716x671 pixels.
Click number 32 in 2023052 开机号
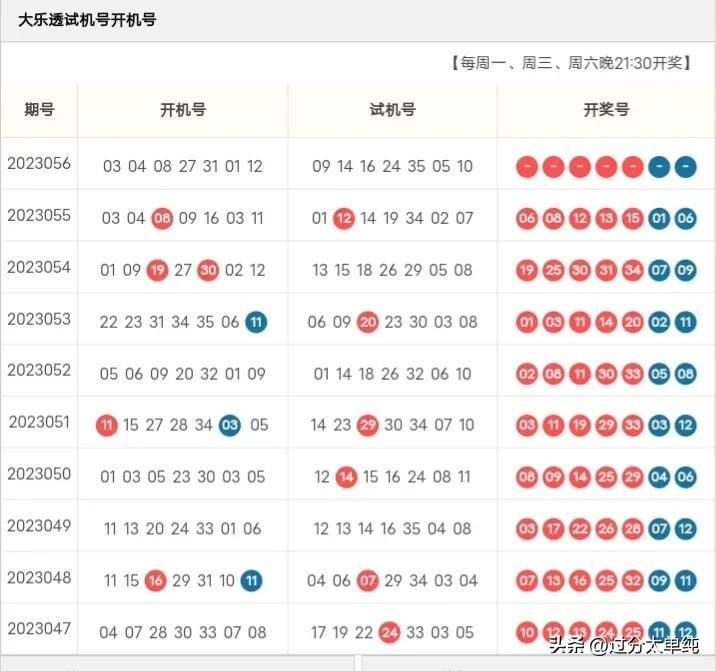point(209,374)
